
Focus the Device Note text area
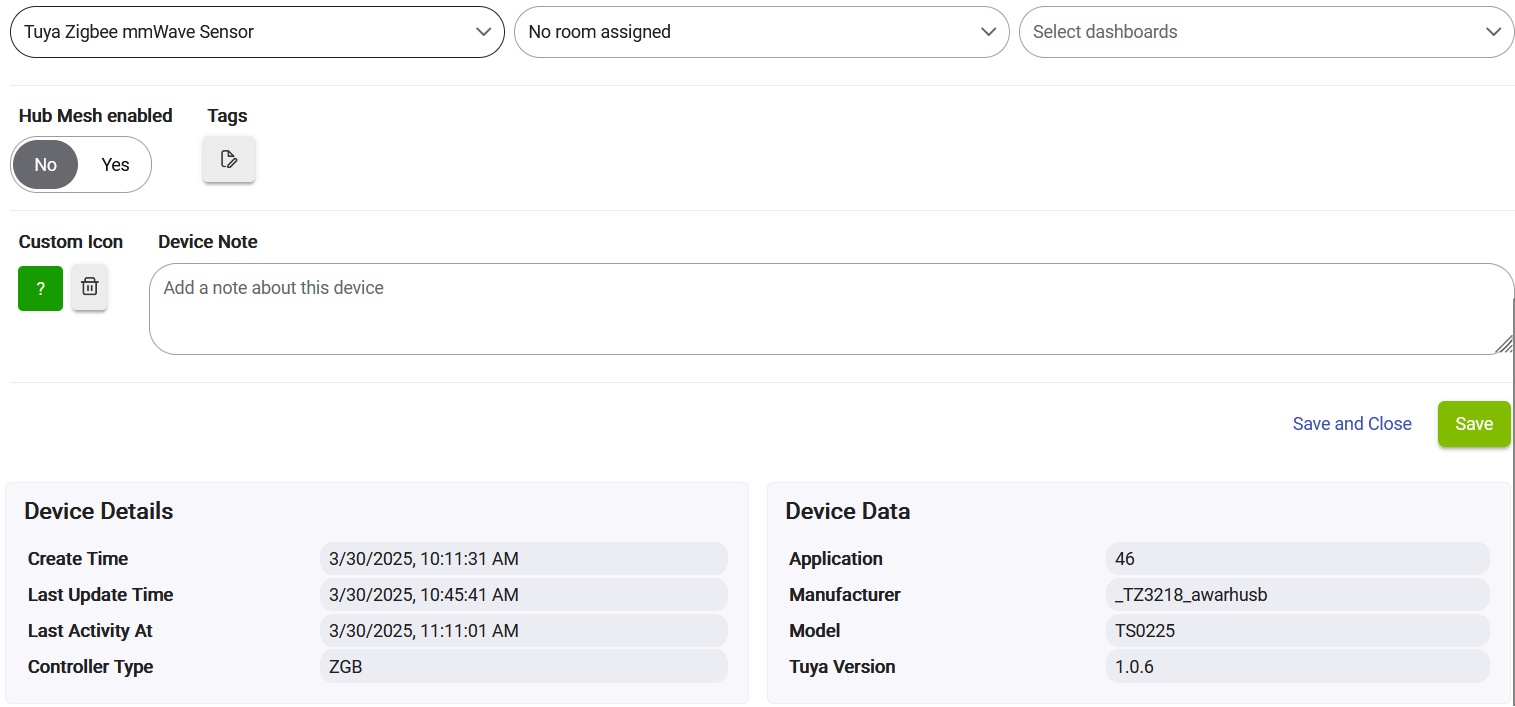[x=831, y=309]
